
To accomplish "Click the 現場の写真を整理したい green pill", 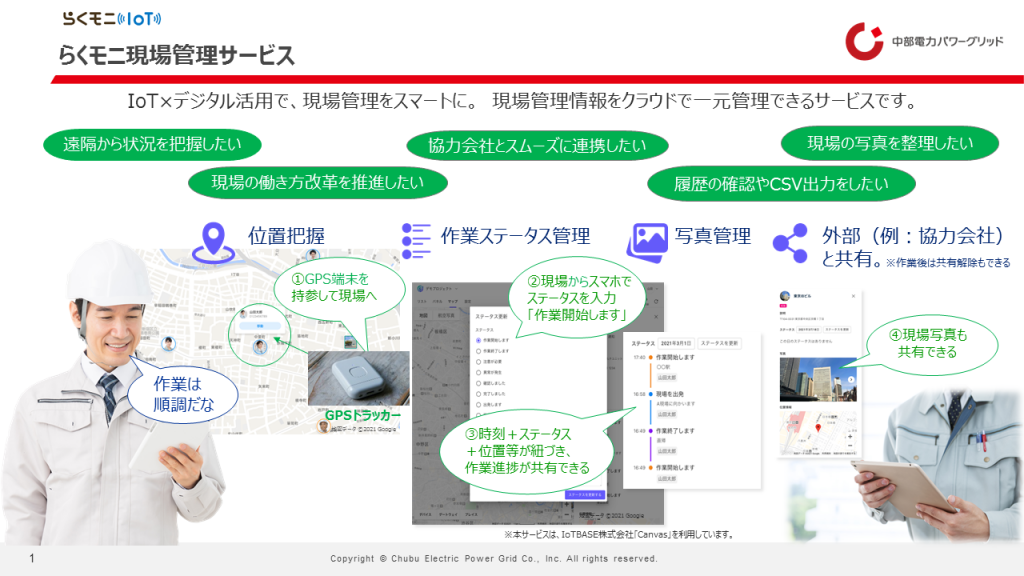I will 889,143.
